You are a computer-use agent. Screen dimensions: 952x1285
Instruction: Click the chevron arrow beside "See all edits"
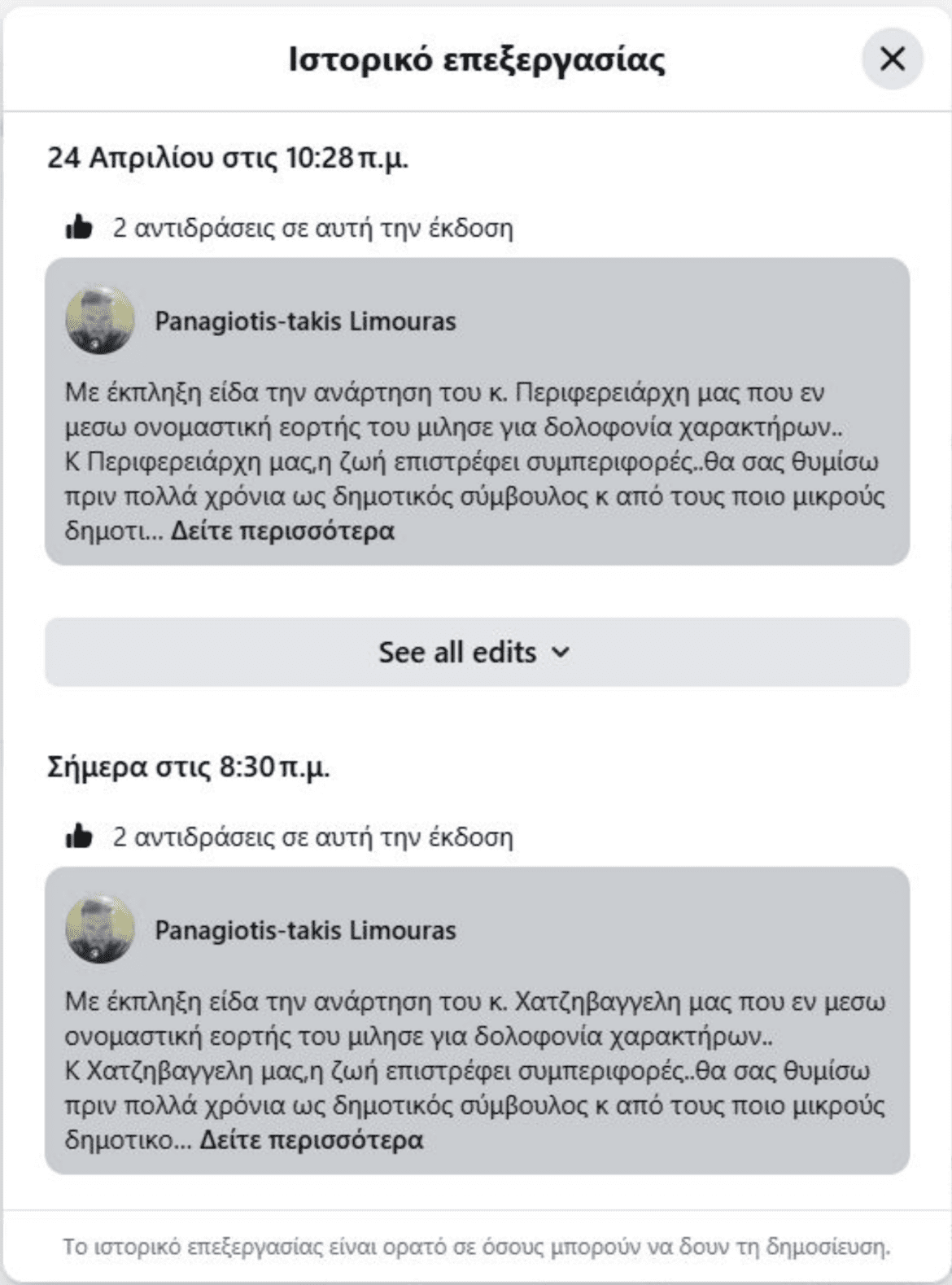click(x=561, y=653)
